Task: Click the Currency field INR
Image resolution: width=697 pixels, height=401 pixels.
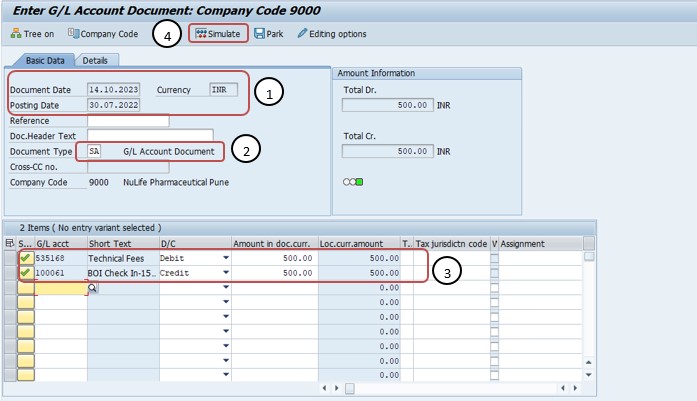Action: (x=224, y=90)
